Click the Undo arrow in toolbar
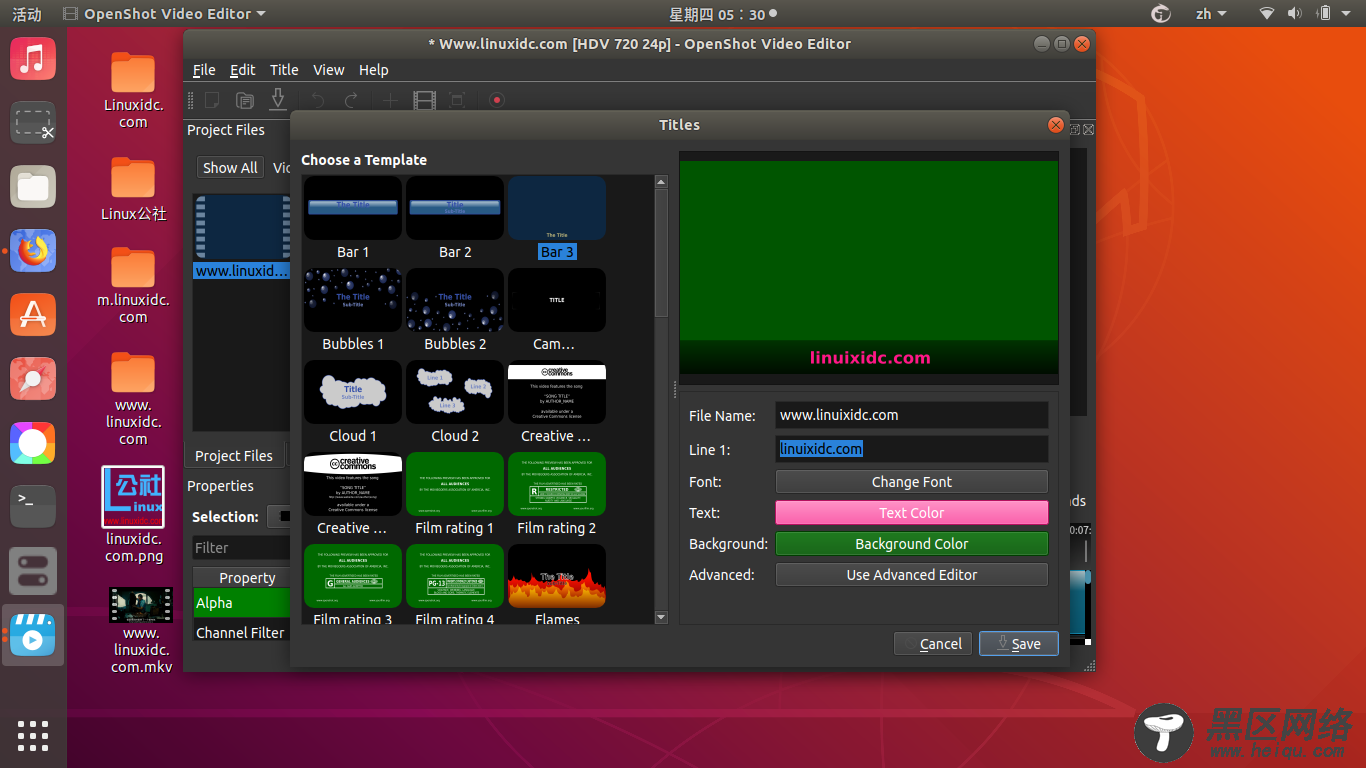This screenshot has width=1366, height=768. (x=318, y=100)
